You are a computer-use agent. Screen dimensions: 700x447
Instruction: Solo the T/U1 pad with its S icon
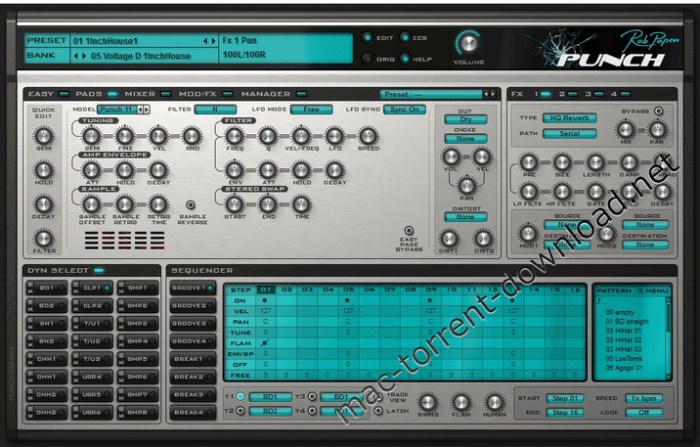(x=75, y=320)
